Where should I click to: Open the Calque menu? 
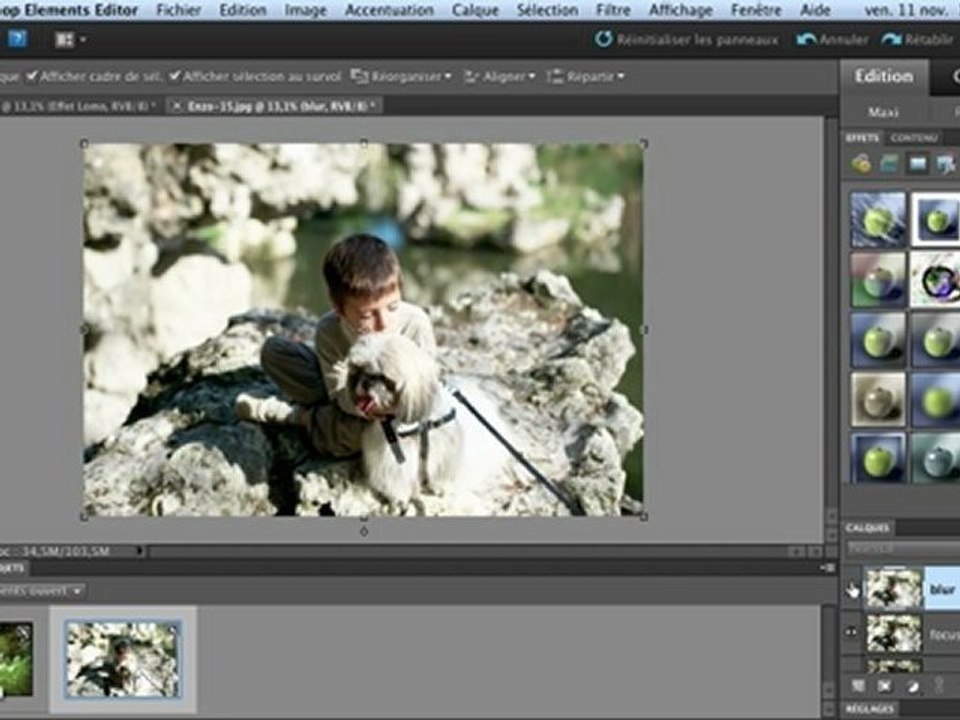[475, 10]
